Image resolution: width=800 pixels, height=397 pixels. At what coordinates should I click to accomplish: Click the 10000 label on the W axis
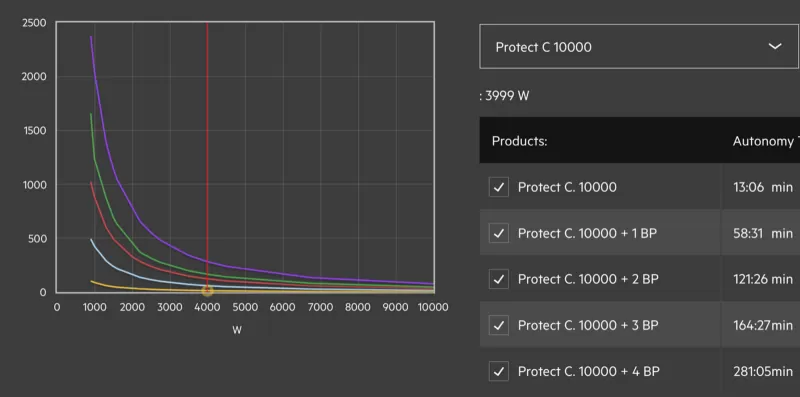pos(433,307)
